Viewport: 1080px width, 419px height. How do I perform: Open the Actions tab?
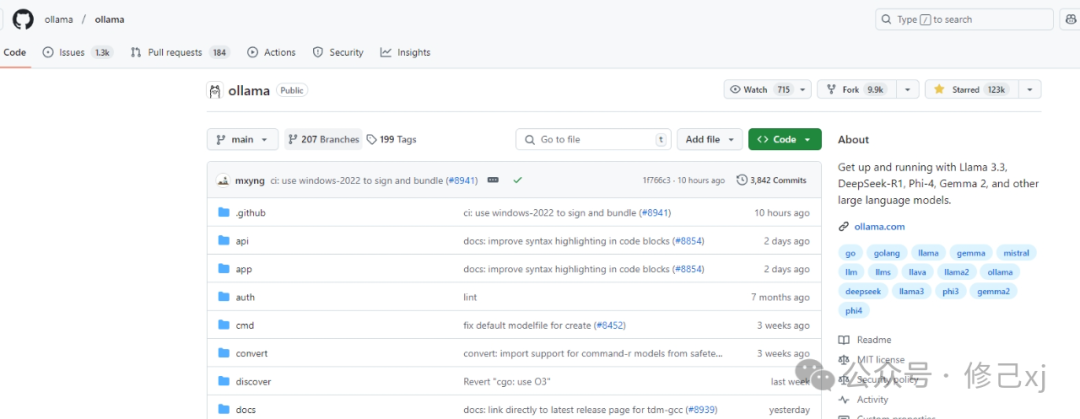coord(271,52)
